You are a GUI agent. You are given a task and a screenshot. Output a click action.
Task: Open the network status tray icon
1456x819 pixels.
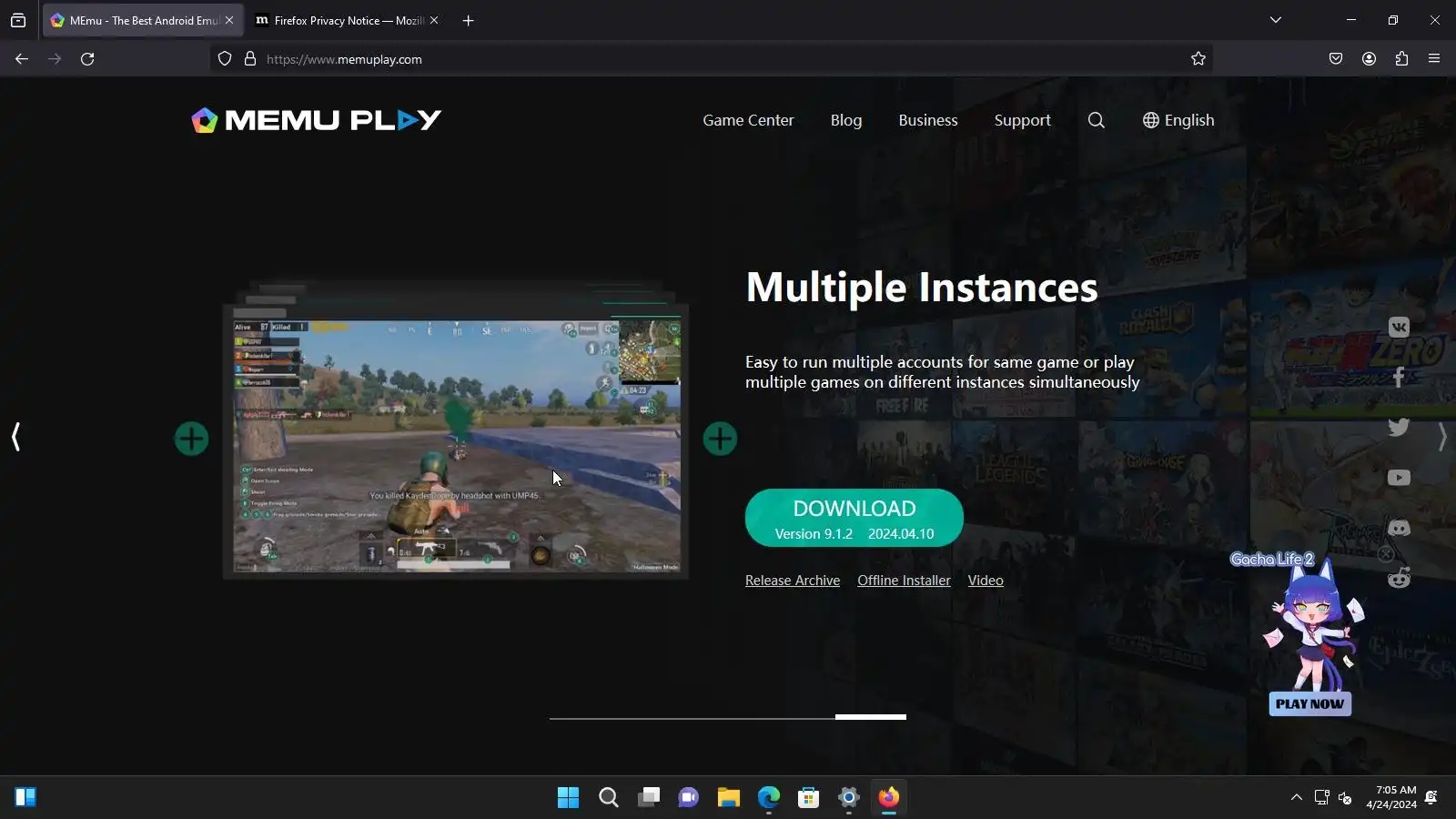point(1321,798)
